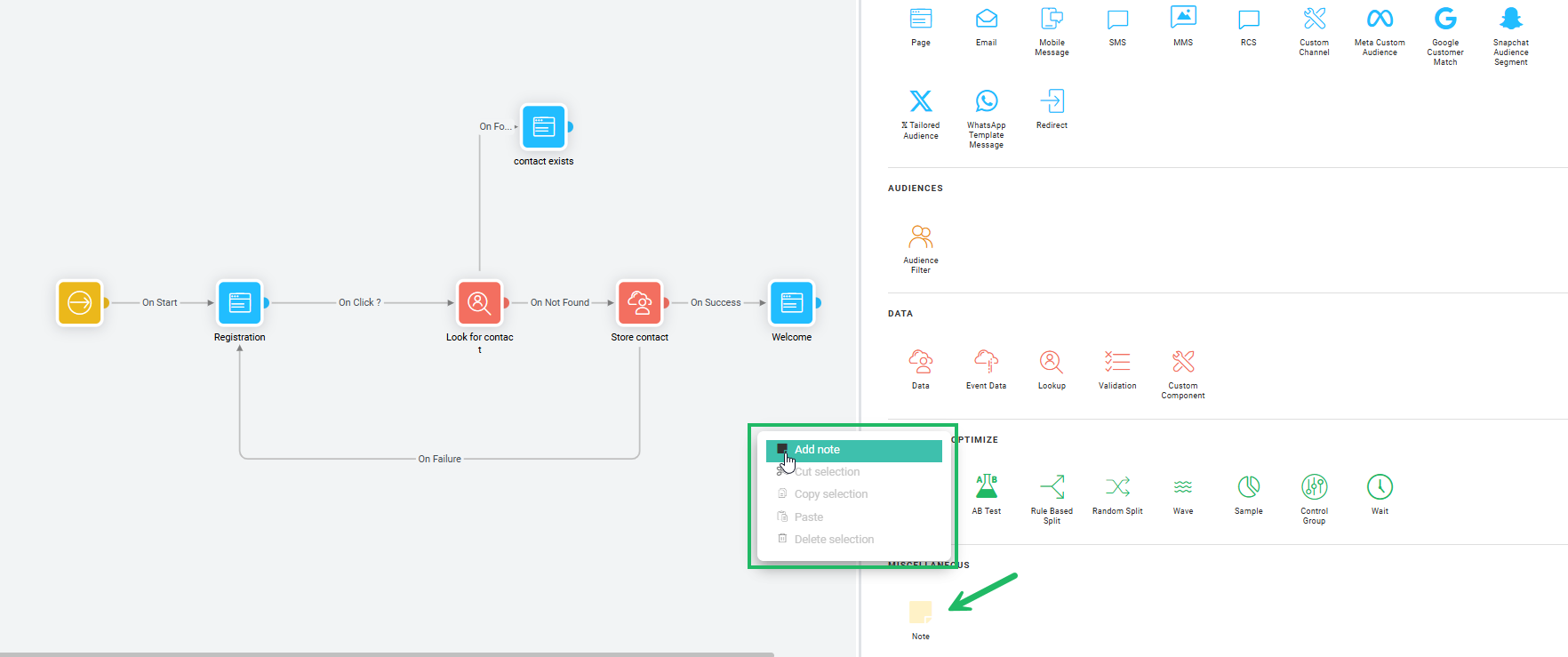Viewport: 1568px width, 657px height.
Task: Click Paste in the context menu
Action: click(809, 517)
